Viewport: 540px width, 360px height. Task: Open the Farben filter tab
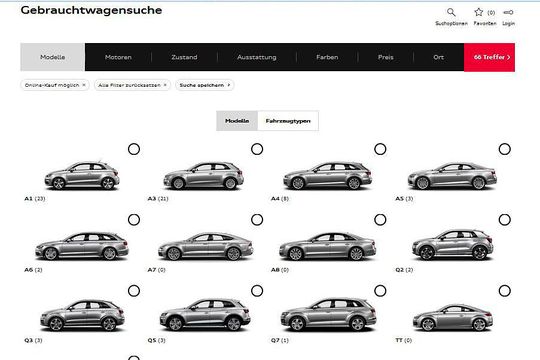pyautogui.click(x=327, y=57)
